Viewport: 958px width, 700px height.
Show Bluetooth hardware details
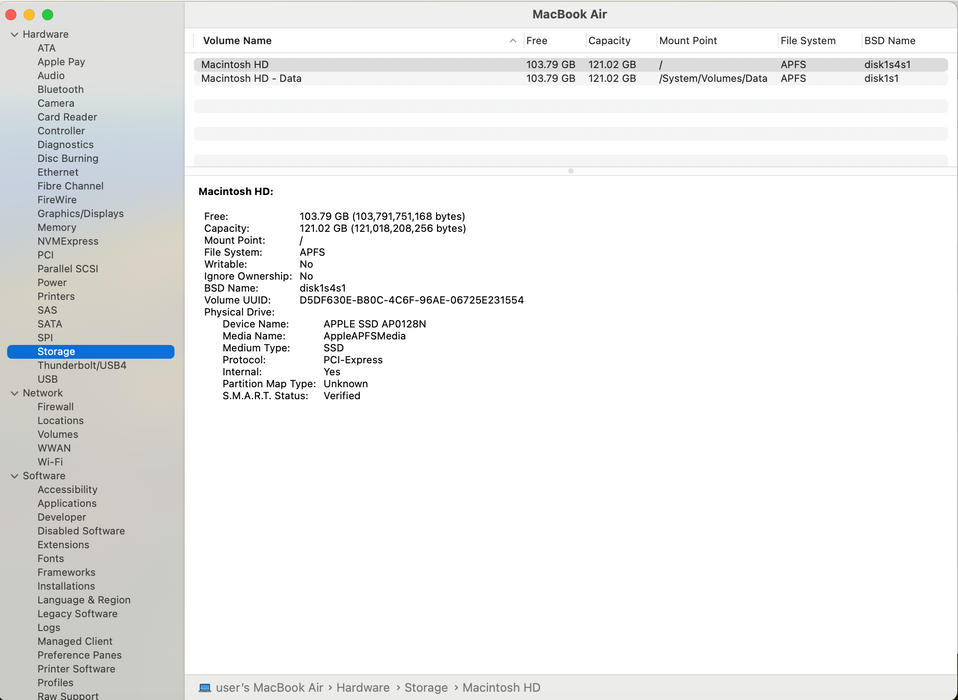[x=60, y=89]
